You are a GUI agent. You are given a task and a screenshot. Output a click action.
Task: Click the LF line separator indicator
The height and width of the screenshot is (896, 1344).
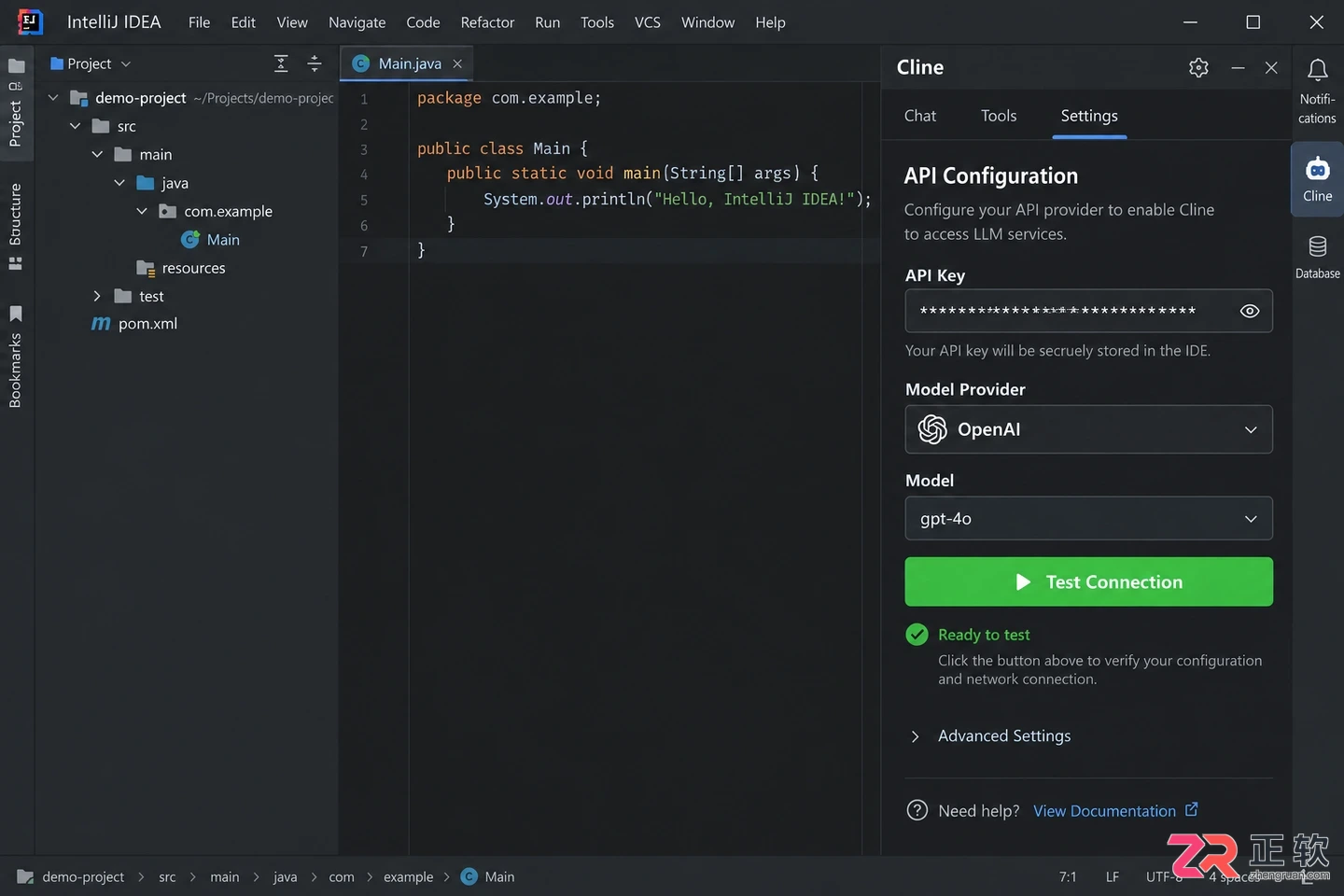[x=1112, y=876]
